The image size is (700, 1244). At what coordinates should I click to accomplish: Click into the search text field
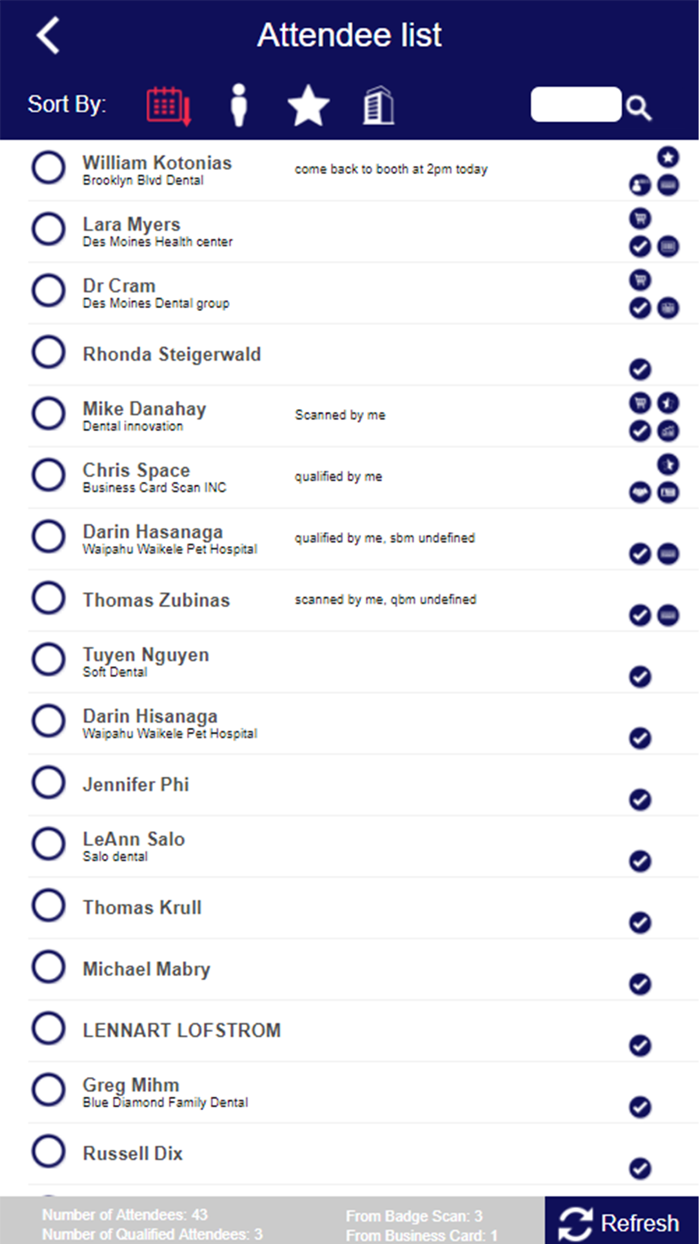click(x=575, y=105)
